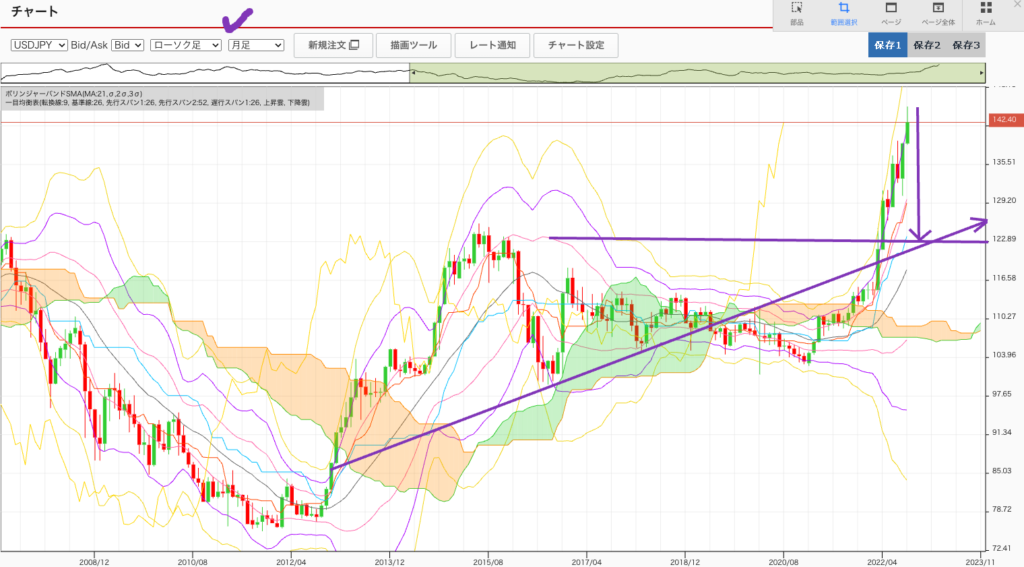Viewport: 1024px width, 567px height.
Task: Click the 2023/11 date axis label
Action: (980, 561)
